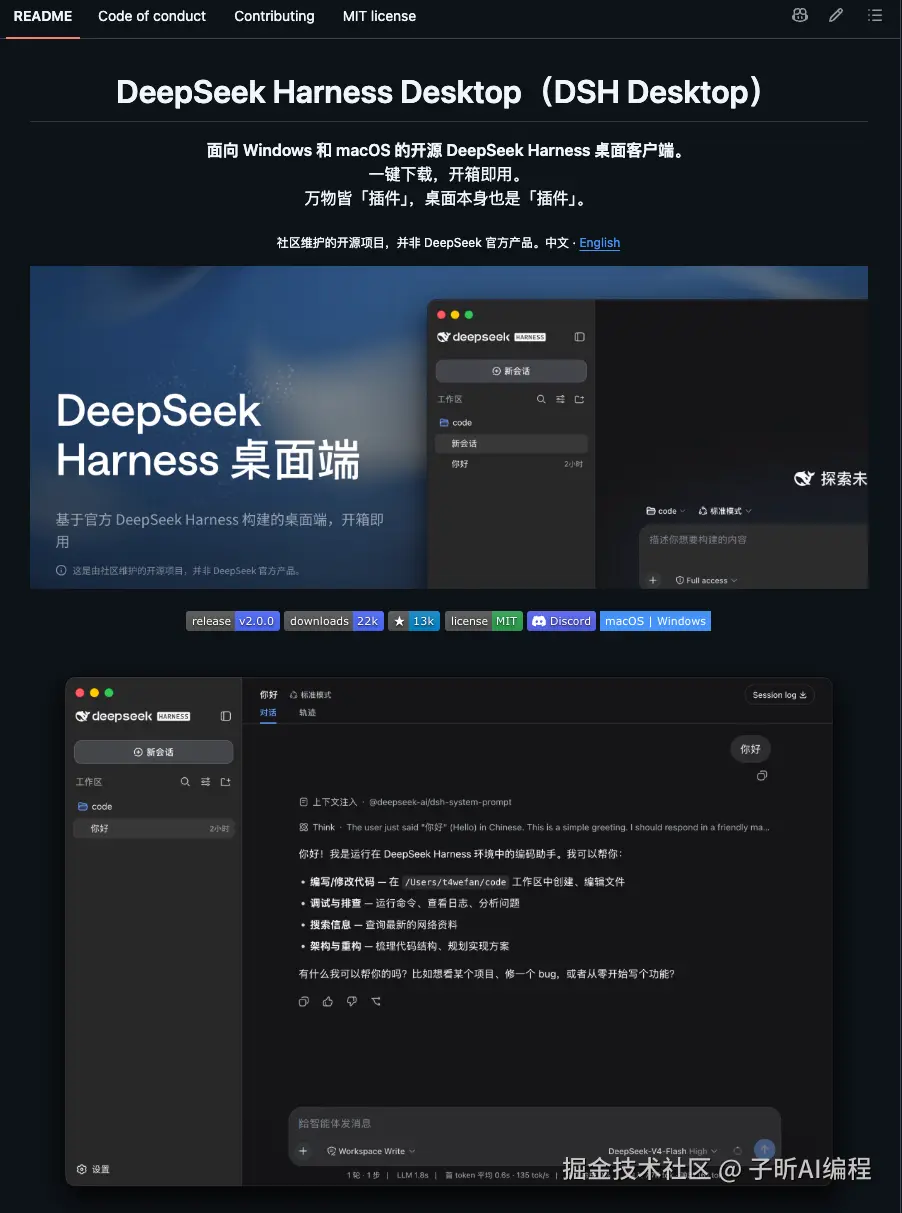The image size is (902, 1213).
Task: Open 标准模式 dropdown above banner input
Action: pyautogui.click(x=725, y=511)
